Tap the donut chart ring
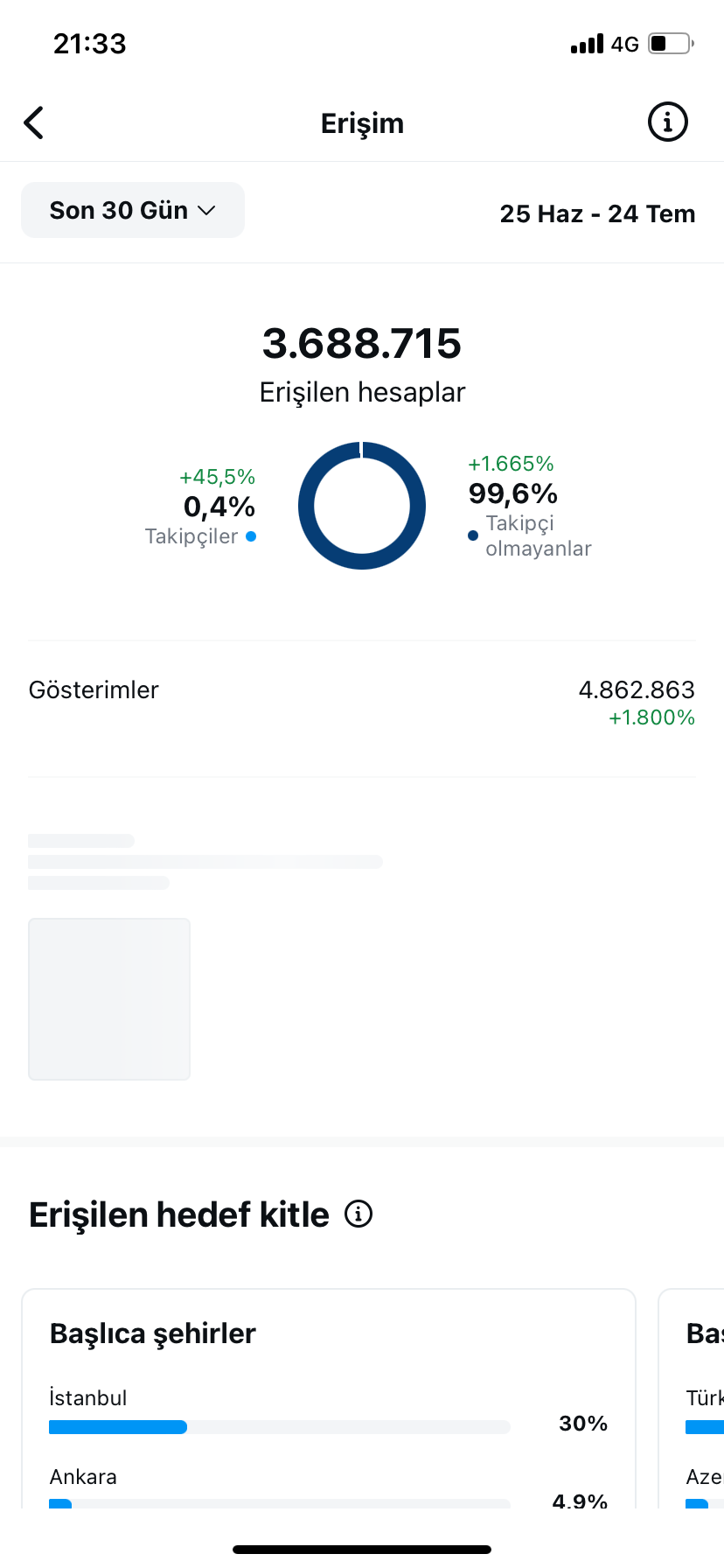The width and height of the screenshot is (724, 1568). click(x=362, y=506)
